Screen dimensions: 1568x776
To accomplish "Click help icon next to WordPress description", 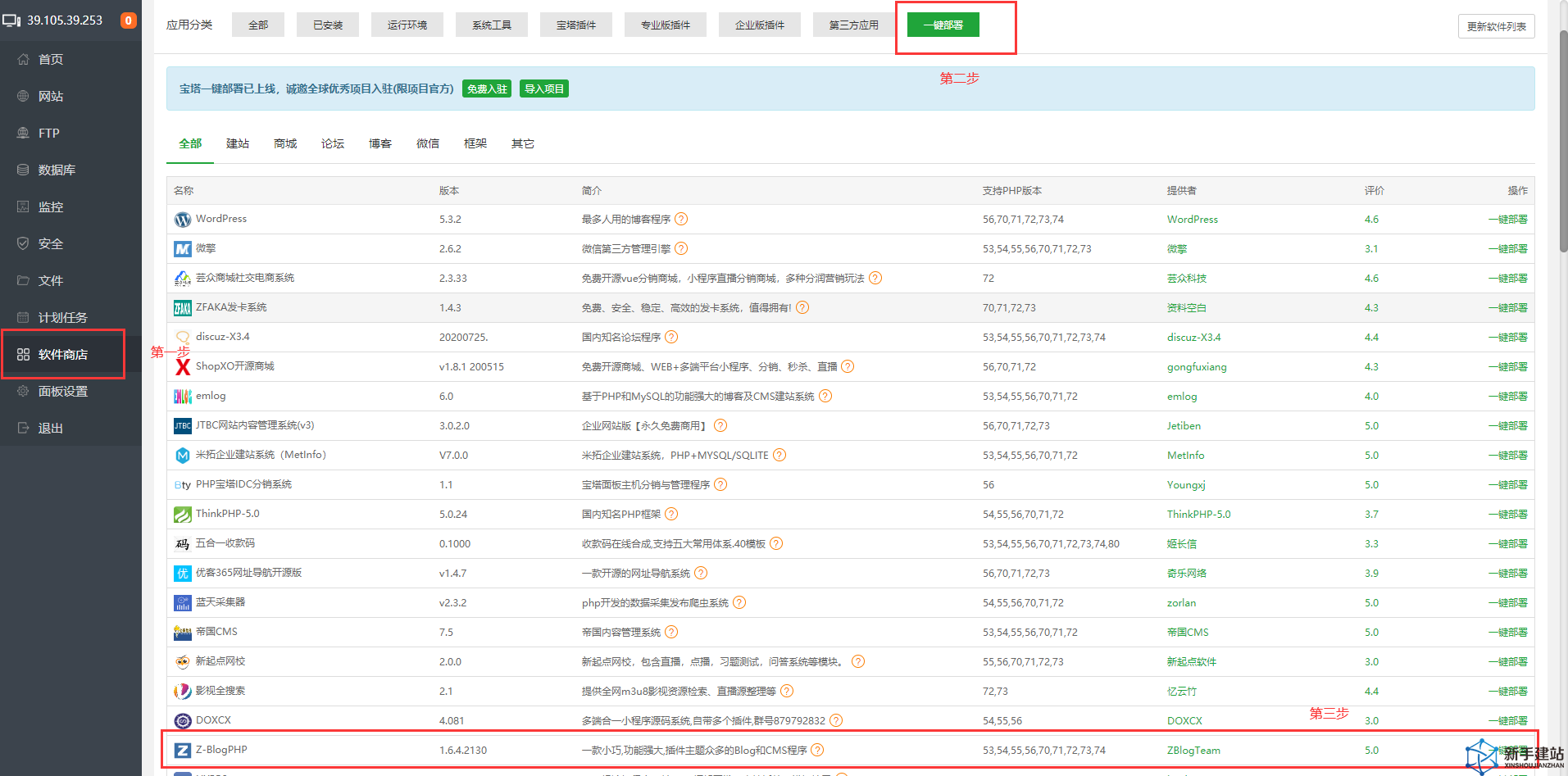I will 681,219.
